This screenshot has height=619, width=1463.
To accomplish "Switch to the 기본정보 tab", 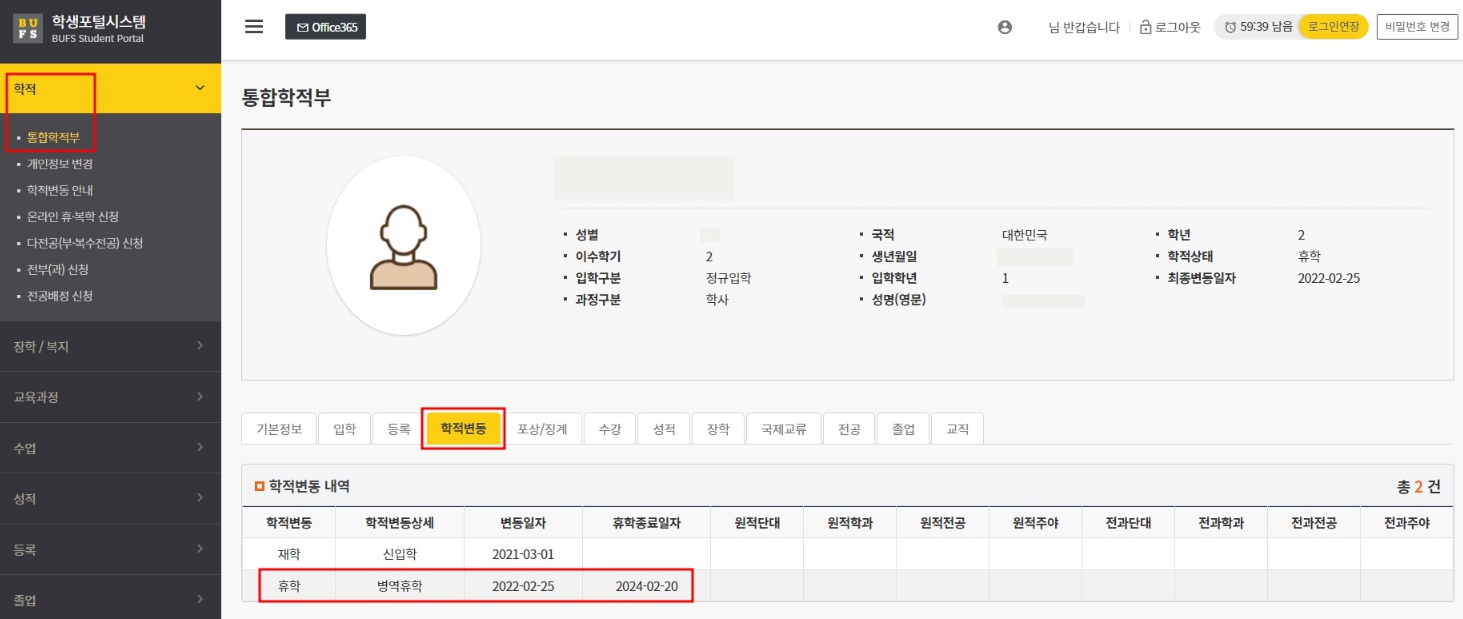I will tap(279, 429).
